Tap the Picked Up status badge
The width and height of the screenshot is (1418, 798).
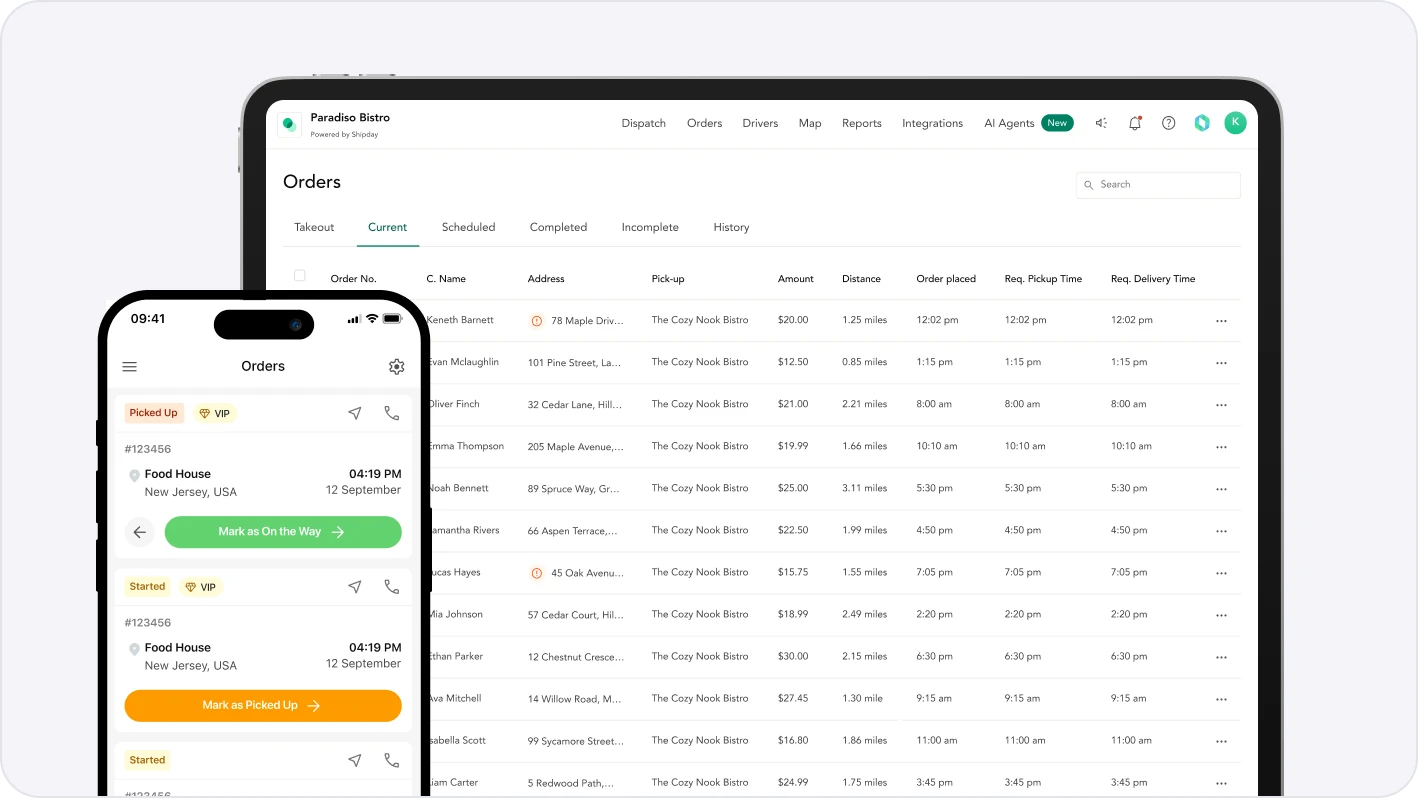point(154,413)
